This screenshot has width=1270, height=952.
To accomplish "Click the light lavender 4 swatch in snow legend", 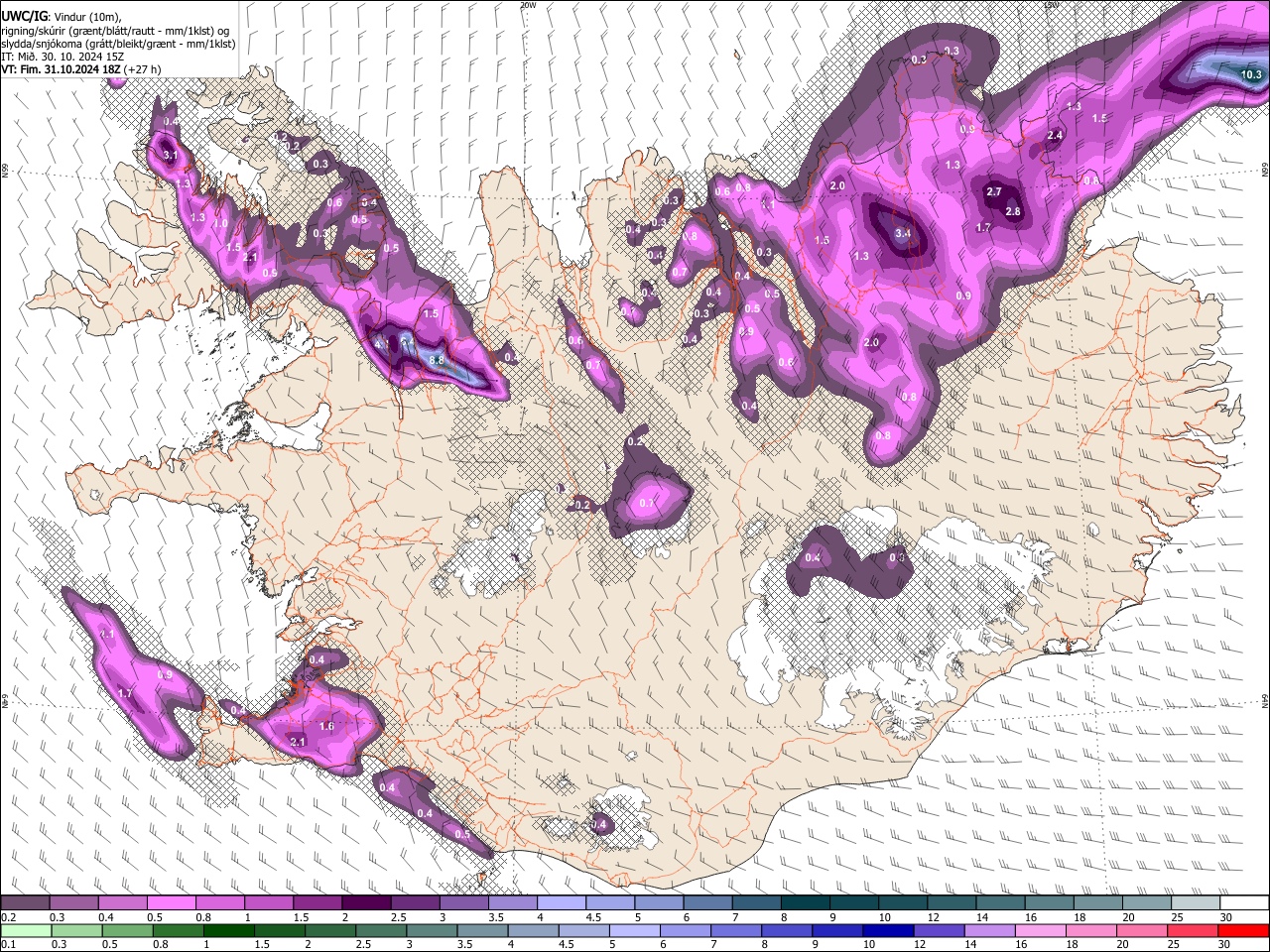I will pyautogui.click(x=561, y=902).
